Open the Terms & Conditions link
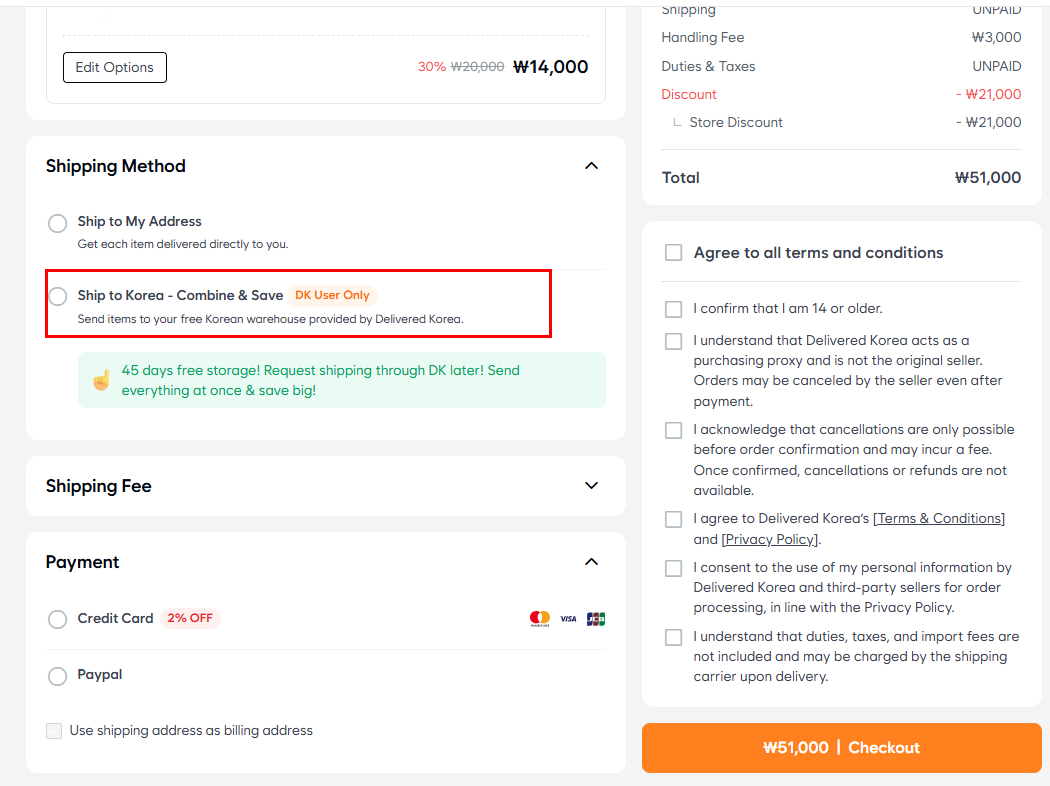Viewport: 1050px width, 786px height. [939, 518]
